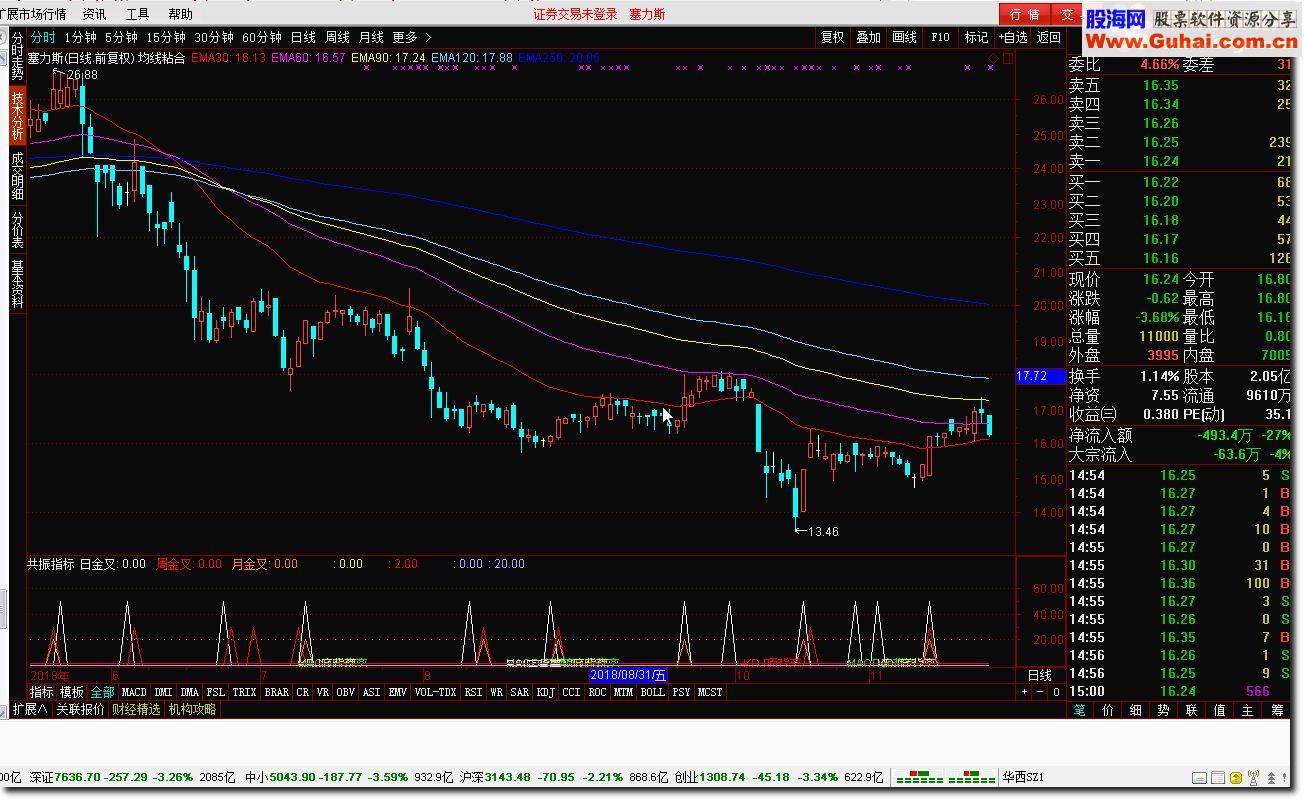
Task: Select the 1分钟 period
Action: tap(80, 37)
